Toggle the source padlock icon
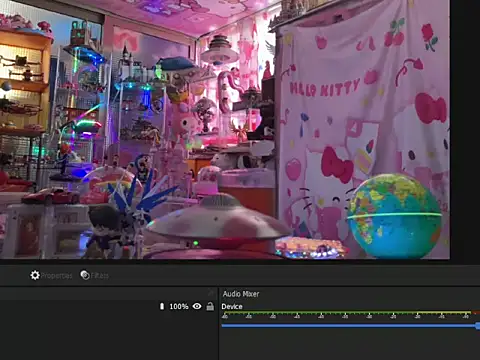480x360 pixels. click(x=210, y=306)
